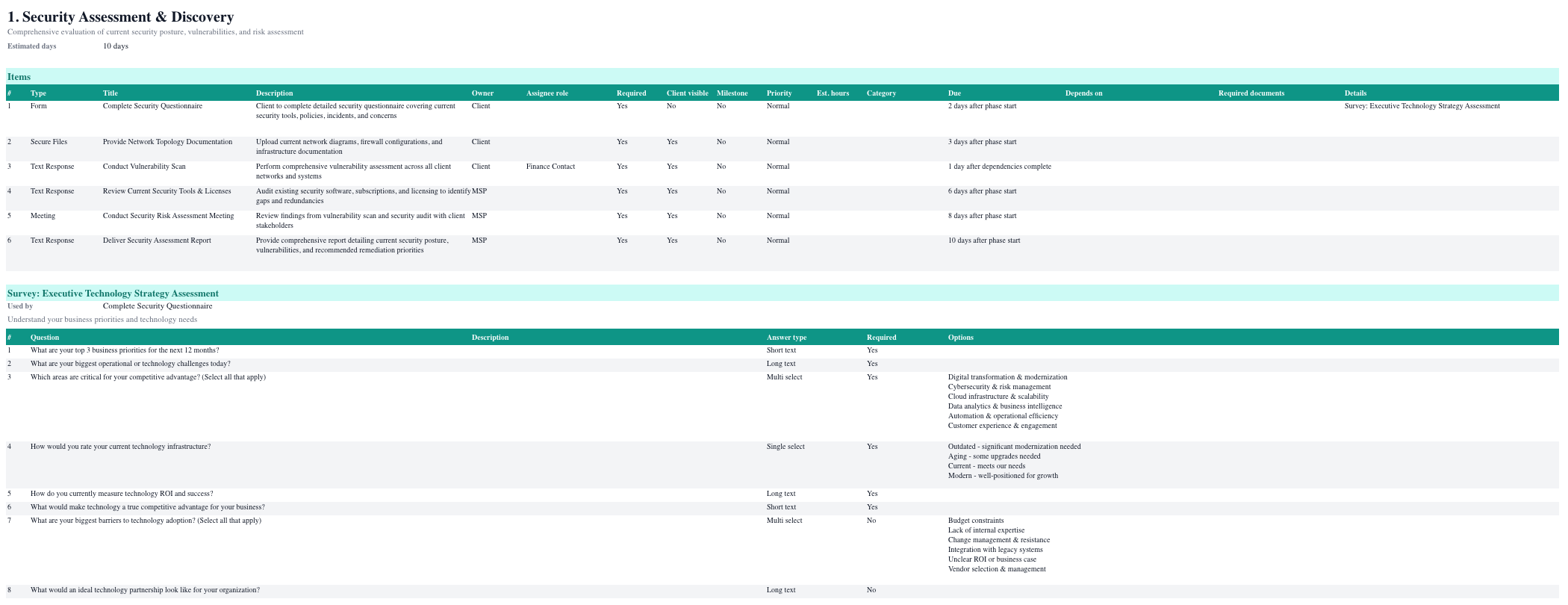Click 'Provide Network Topology Documentation' title

coord(167,142)
